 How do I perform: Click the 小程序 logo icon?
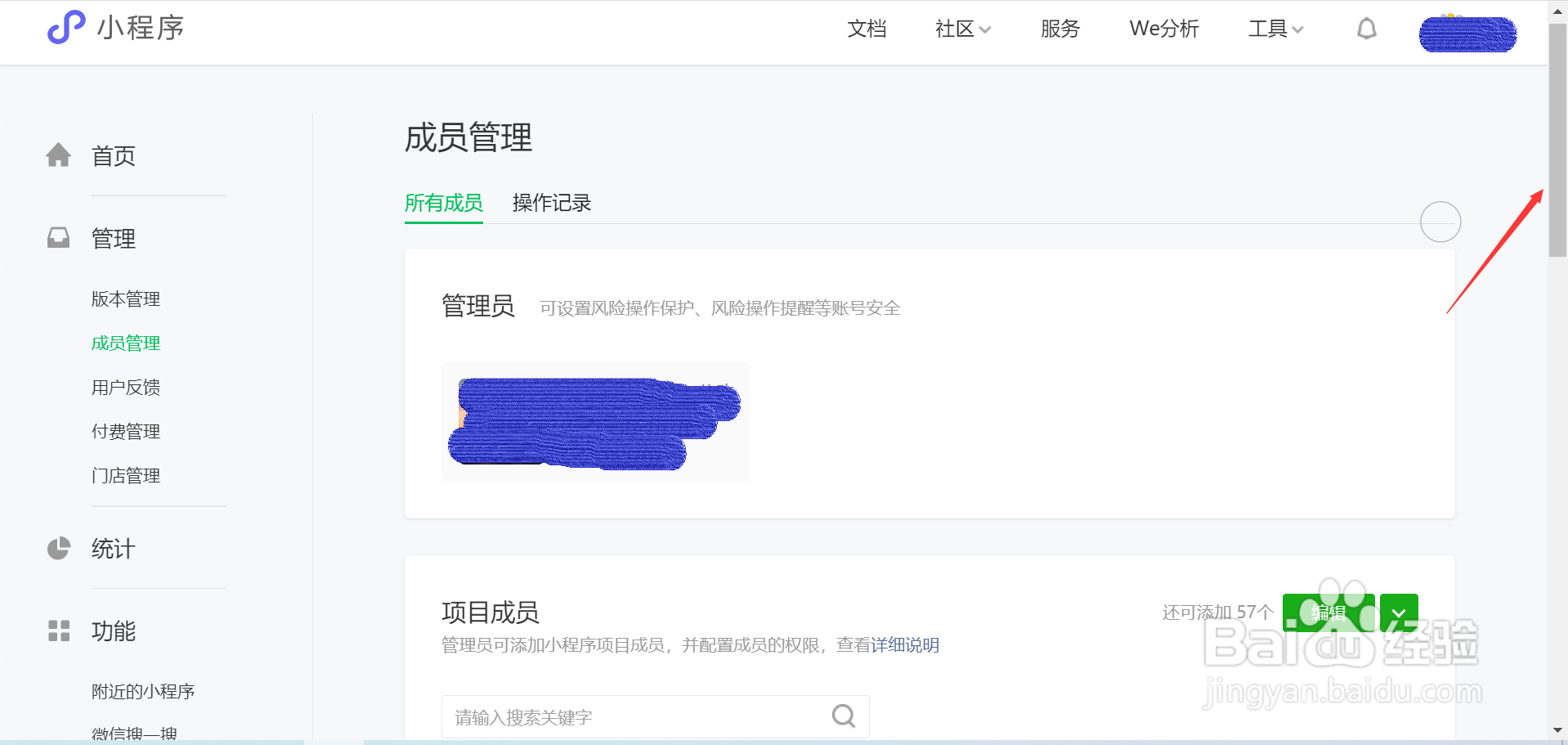66,28
